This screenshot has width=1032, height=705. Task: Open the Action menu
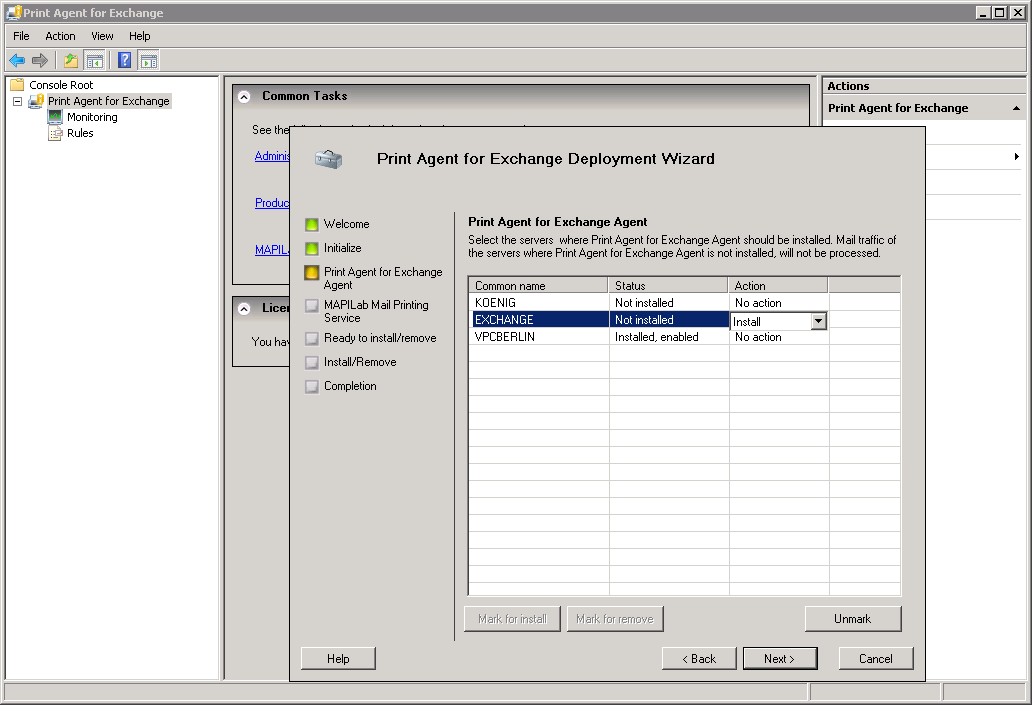[x=60, y=36]
